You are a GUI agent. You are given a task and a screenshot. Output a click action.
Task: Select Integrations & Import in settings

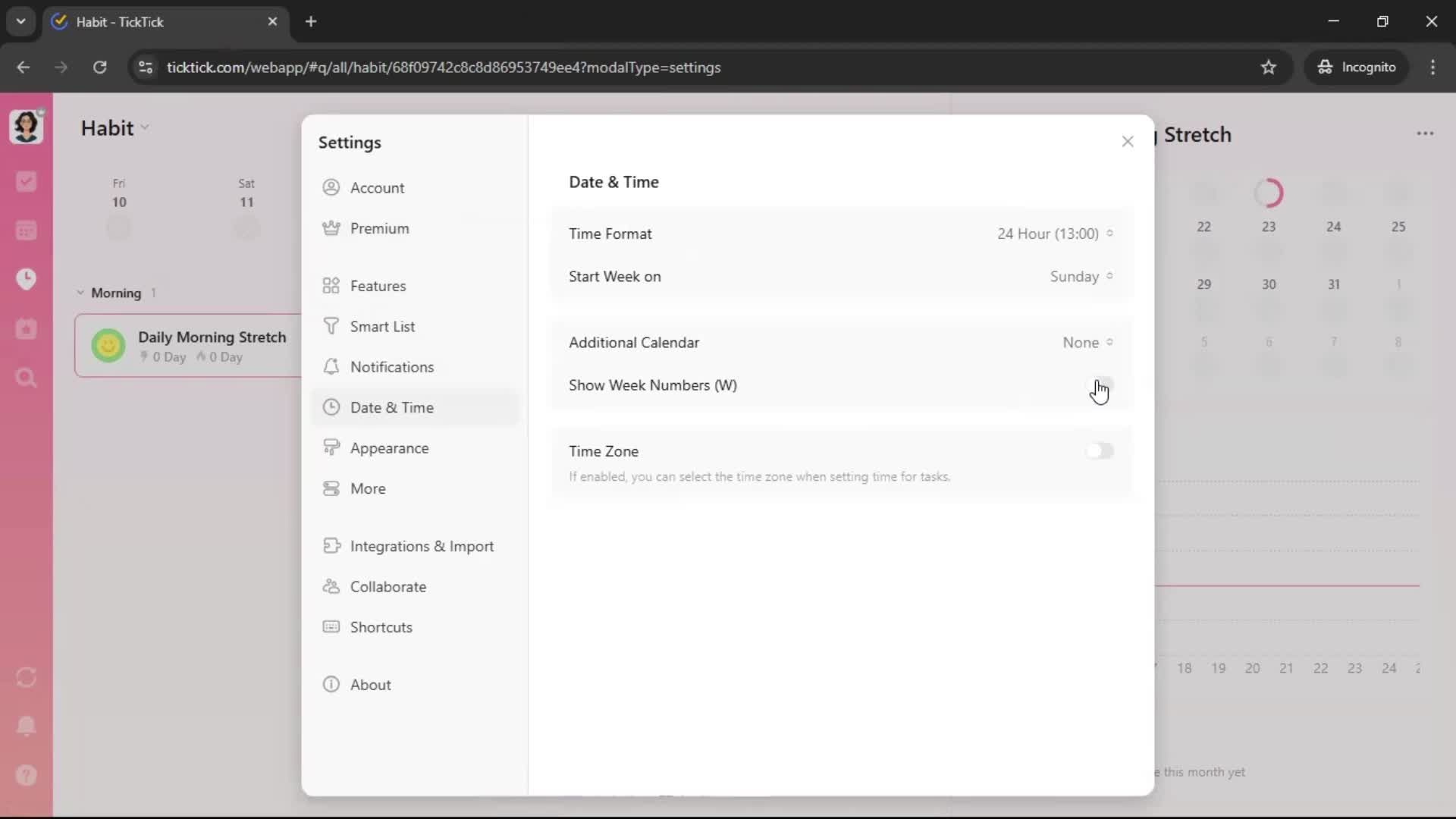point(421,546)
